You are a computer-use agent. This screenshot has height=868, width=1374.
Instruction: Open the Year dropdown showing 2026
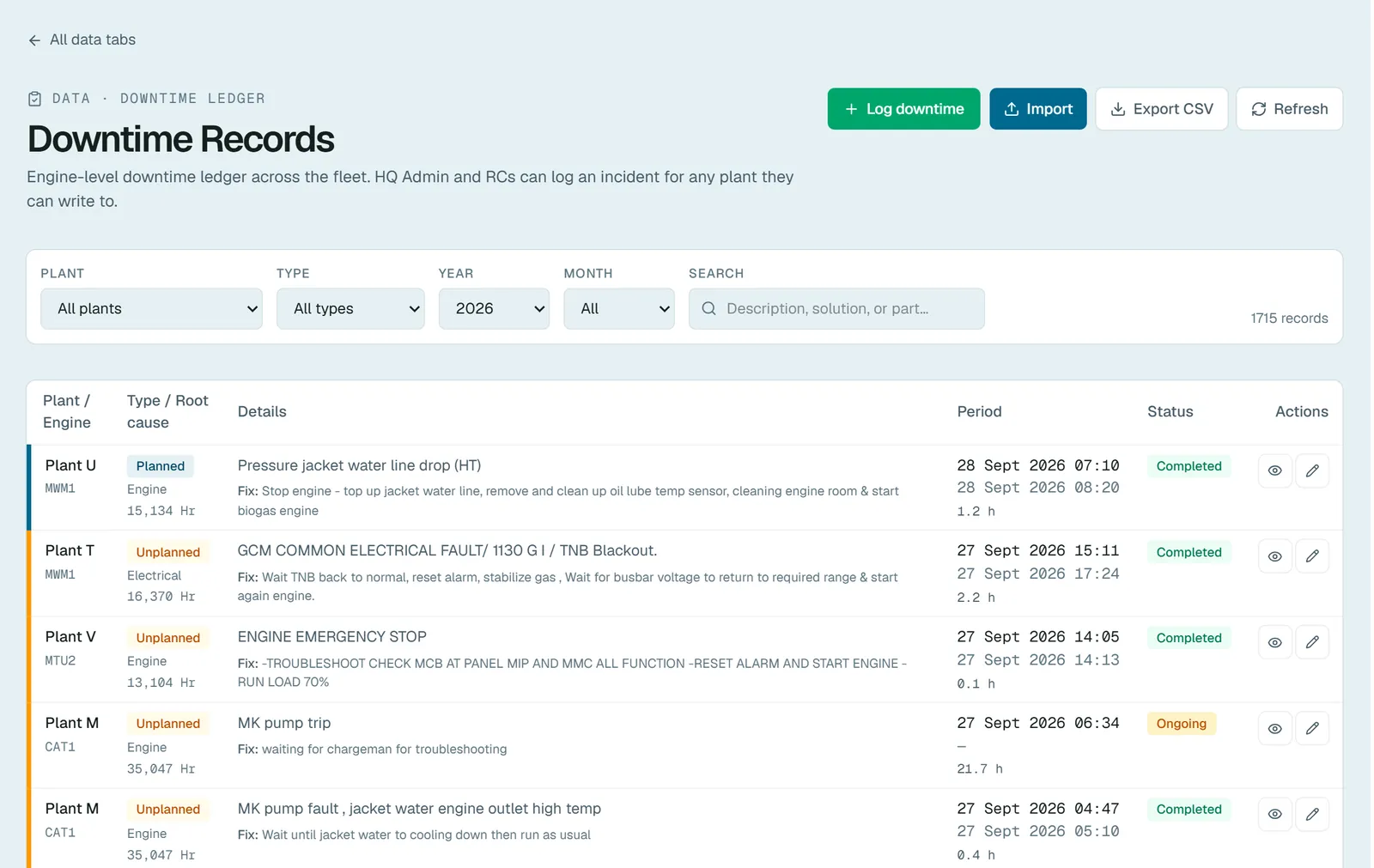[494, 308]
